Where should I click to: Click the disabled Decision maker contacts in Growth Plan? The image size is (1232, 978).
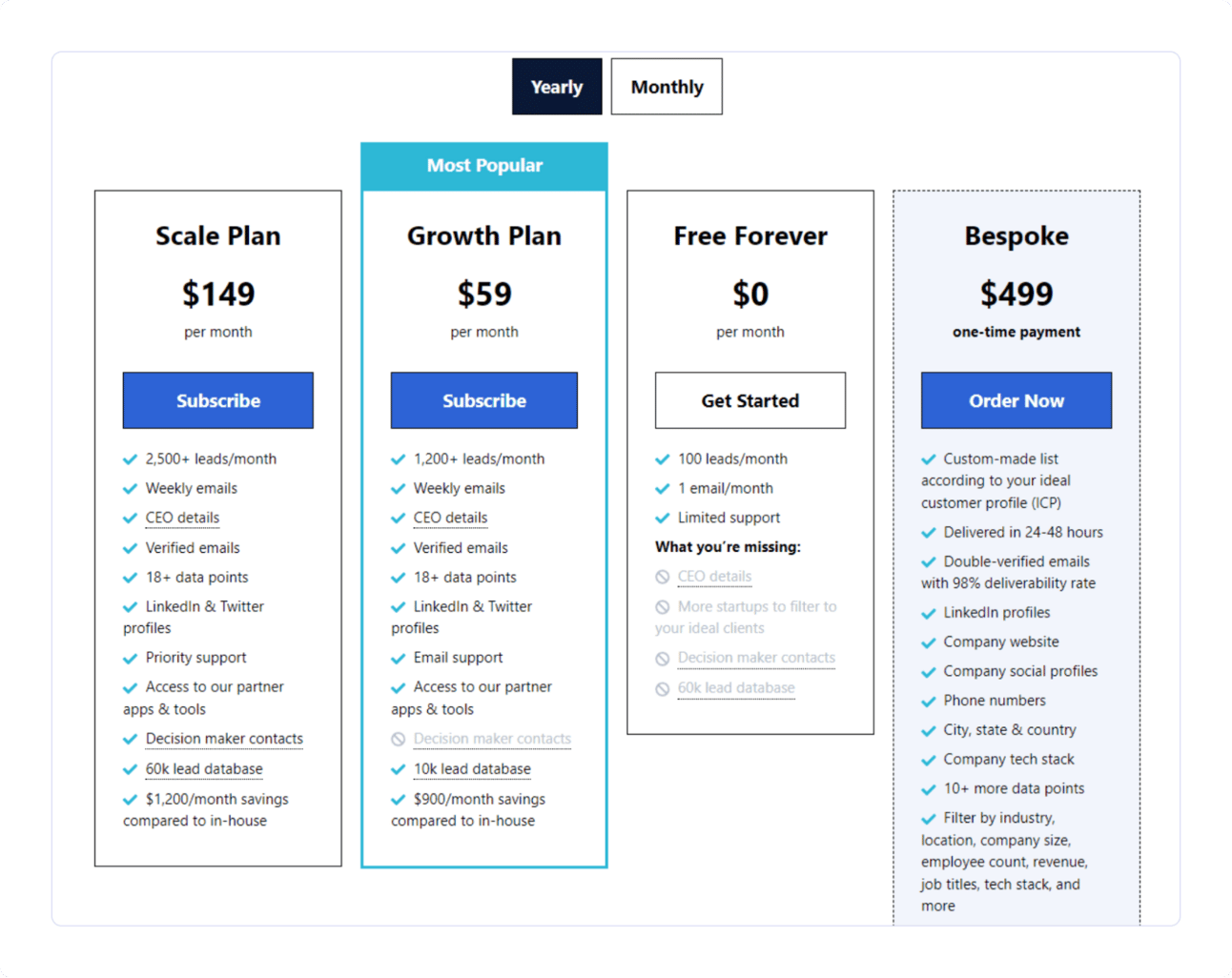[492, 739]
